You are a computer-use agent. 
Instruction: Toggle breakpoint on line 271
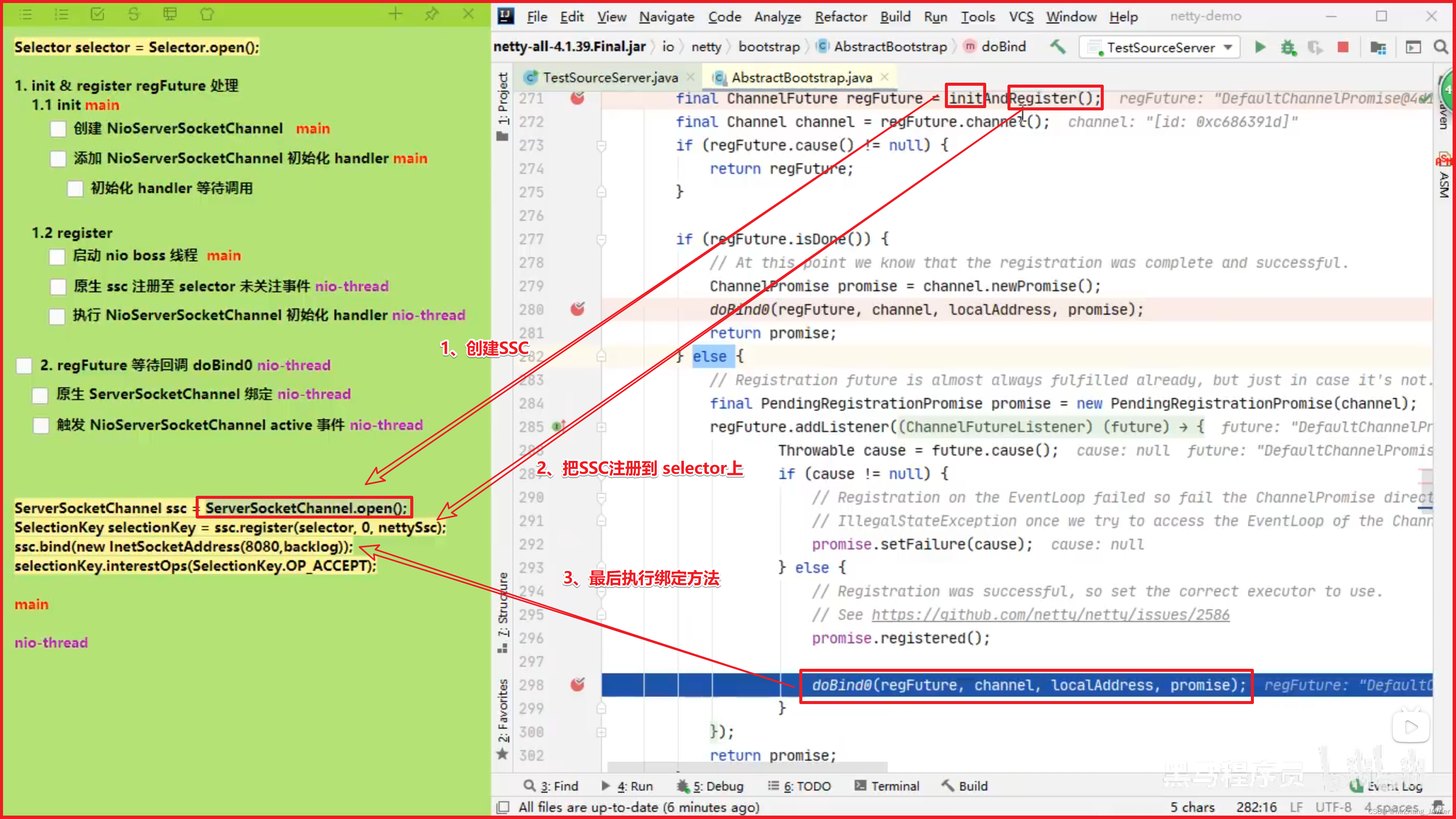point(577,98)
